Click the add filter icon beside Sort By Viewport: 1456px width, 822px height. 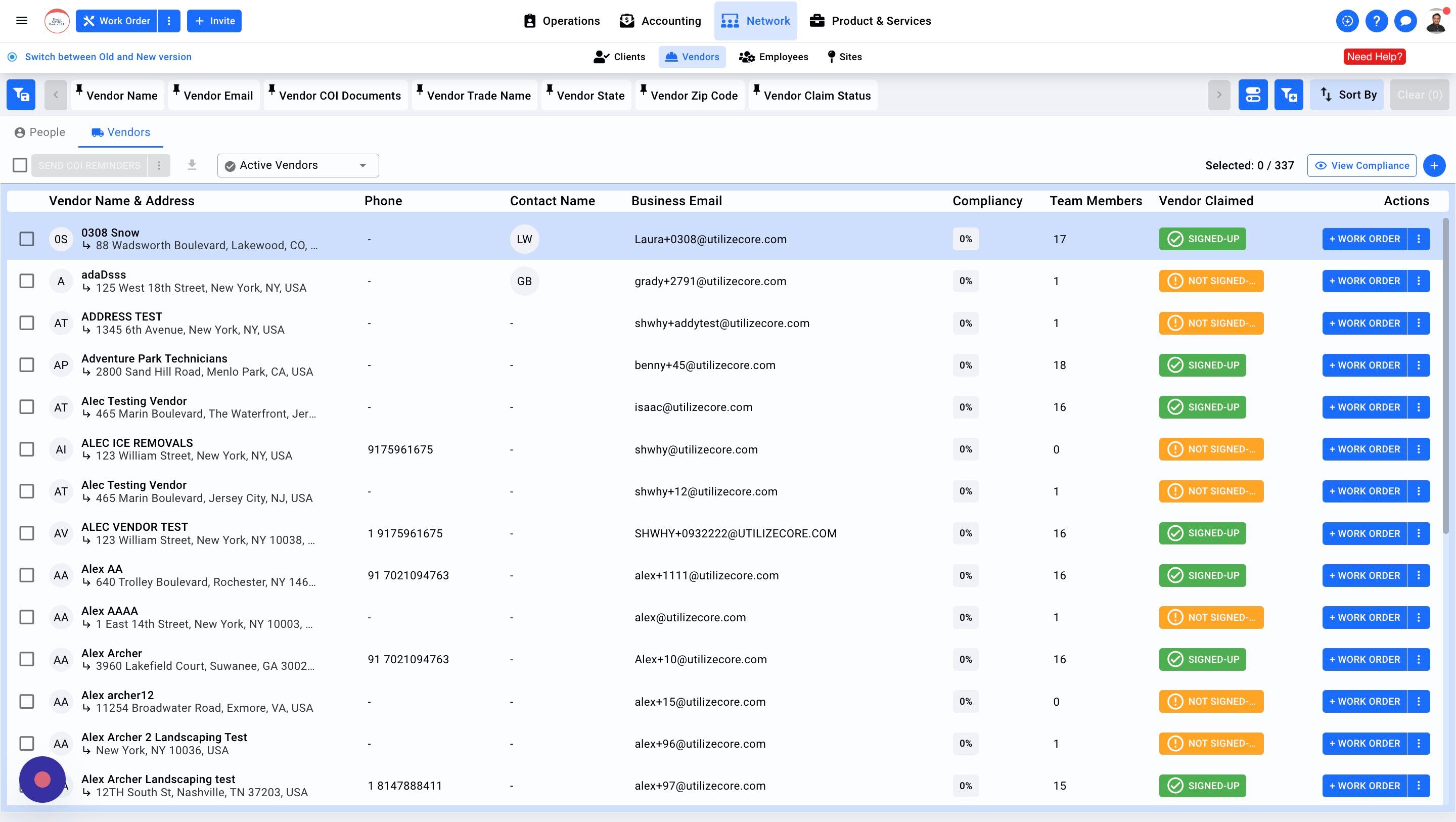1288,95
